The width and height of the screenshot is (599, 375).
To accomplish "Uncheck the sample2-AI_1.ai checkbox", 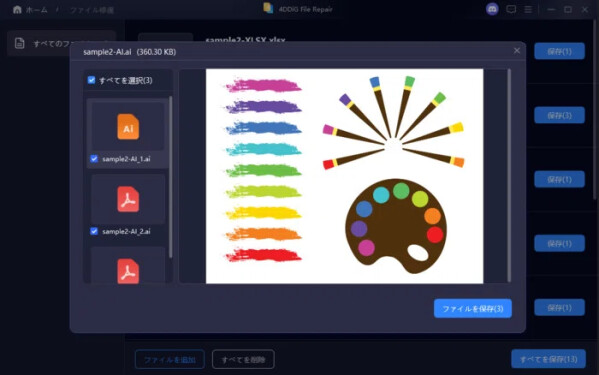I will (x=94, y=158).
